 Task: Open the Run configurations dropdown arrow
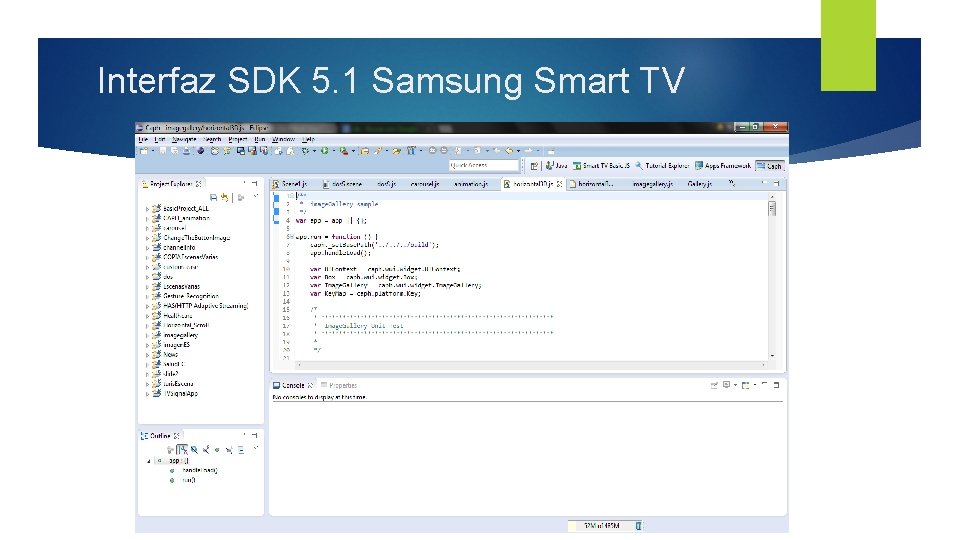tap(334, 151)
